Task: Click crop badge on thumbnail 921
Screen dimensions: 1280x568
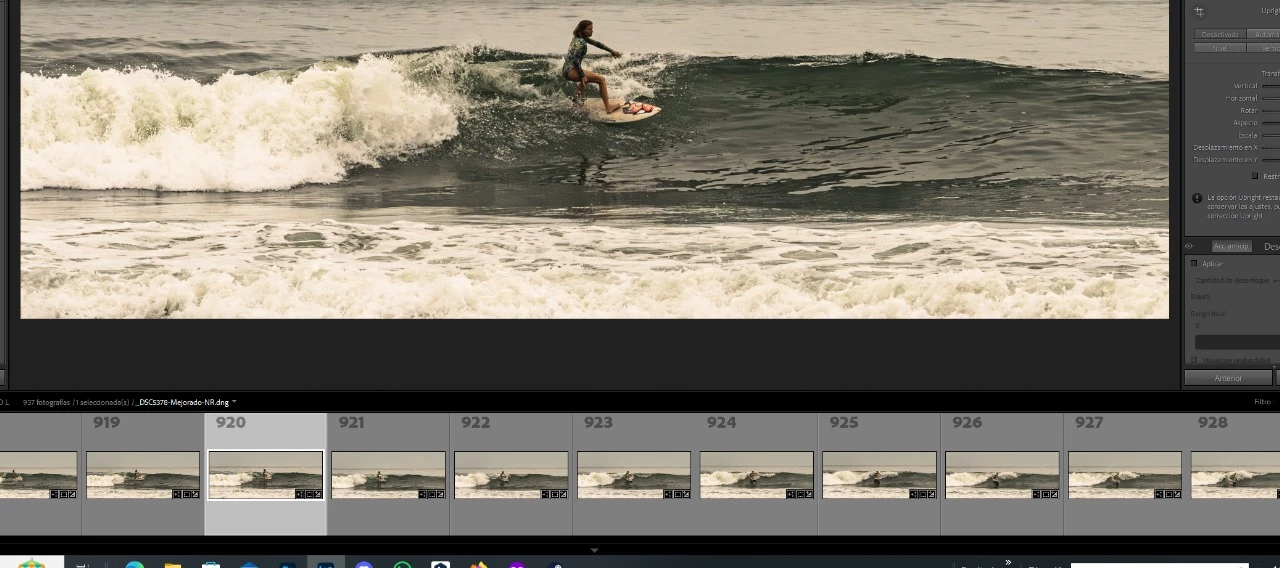Action: [432, 494]
